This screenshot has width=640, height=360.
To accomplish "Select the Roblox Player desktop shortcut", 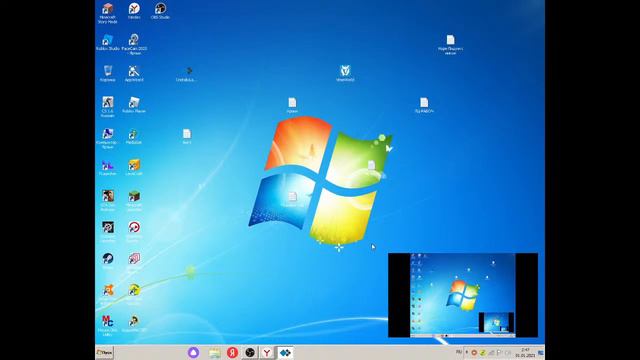I will (134, 105).
